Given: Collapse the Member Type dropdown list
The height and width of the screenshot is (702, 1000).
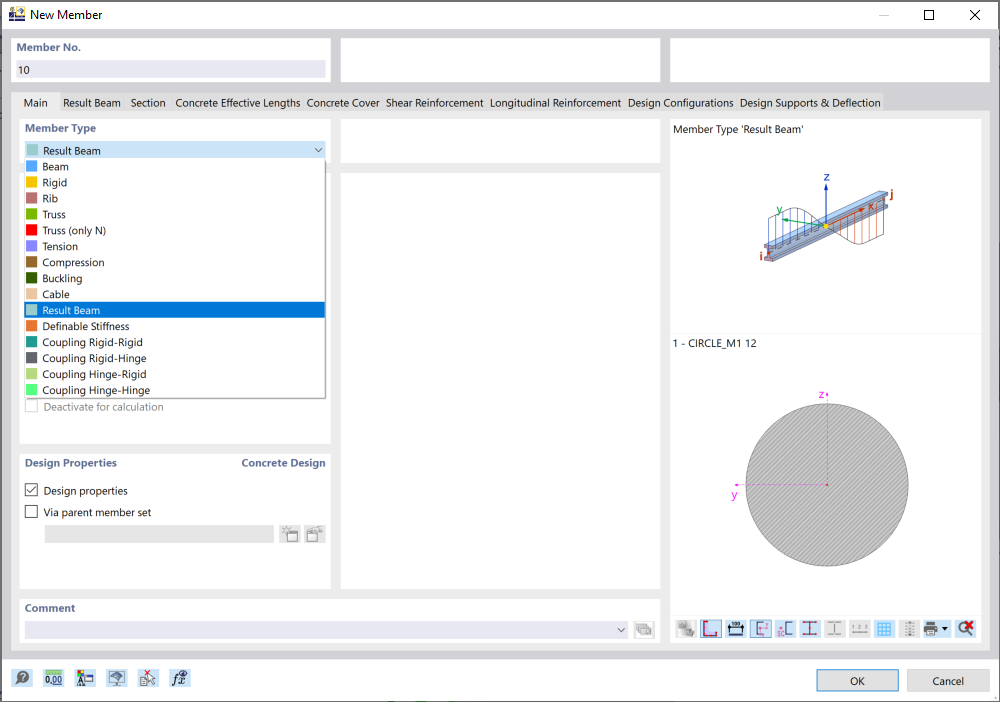Looking at the screenshot, I should click(x=318, y=149).
